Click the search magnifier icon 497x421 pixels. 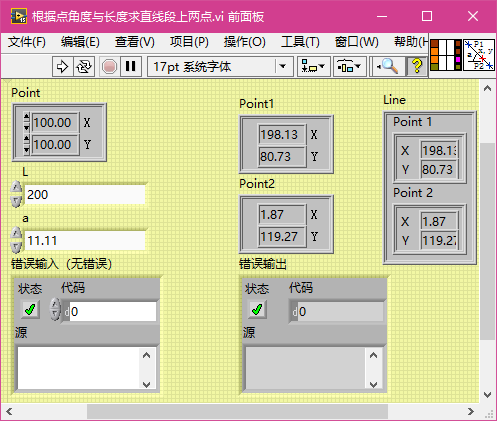click(x=388, y=67)
